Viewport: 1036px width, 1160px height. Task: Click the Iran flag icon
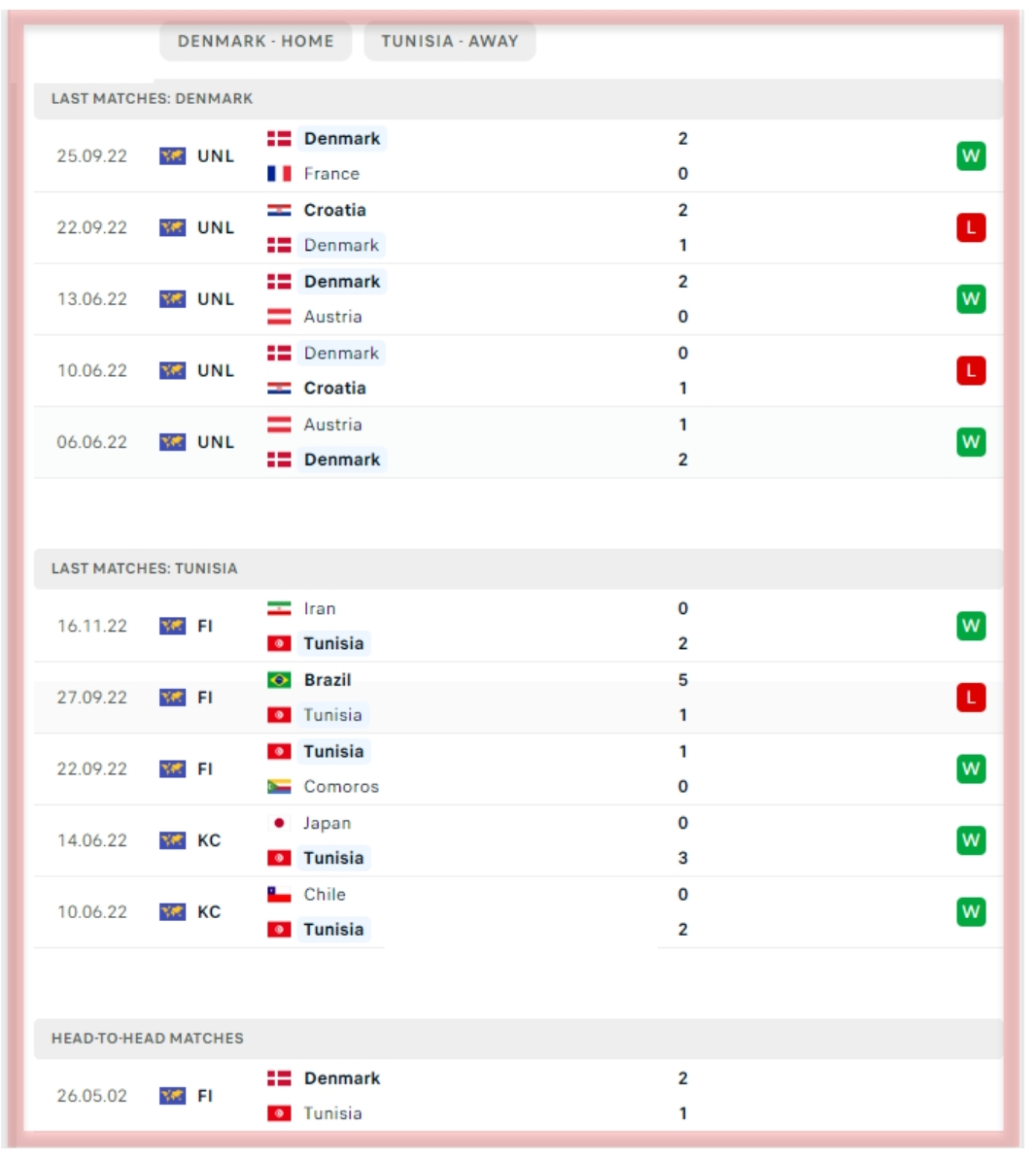(x=279, y=609)
